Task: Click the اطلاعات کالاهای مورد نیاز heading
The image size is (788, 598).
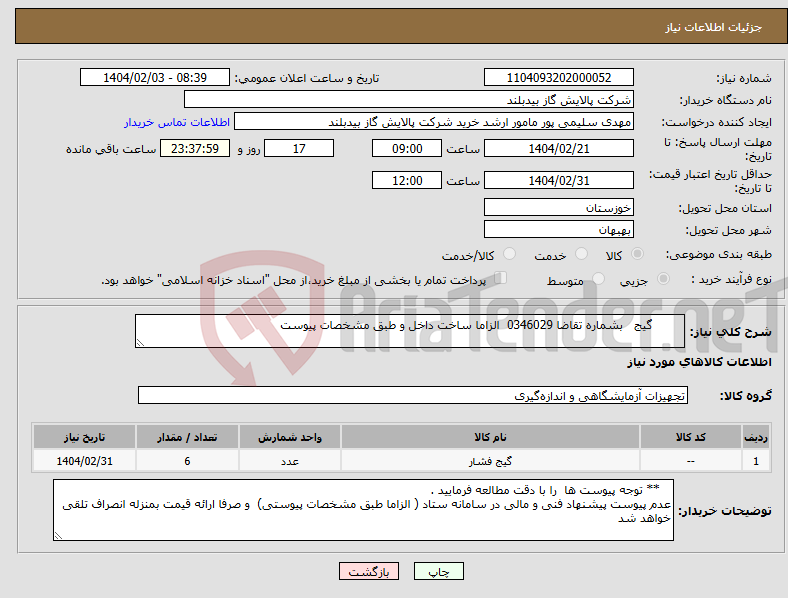Action: click(x=699, y=362)
